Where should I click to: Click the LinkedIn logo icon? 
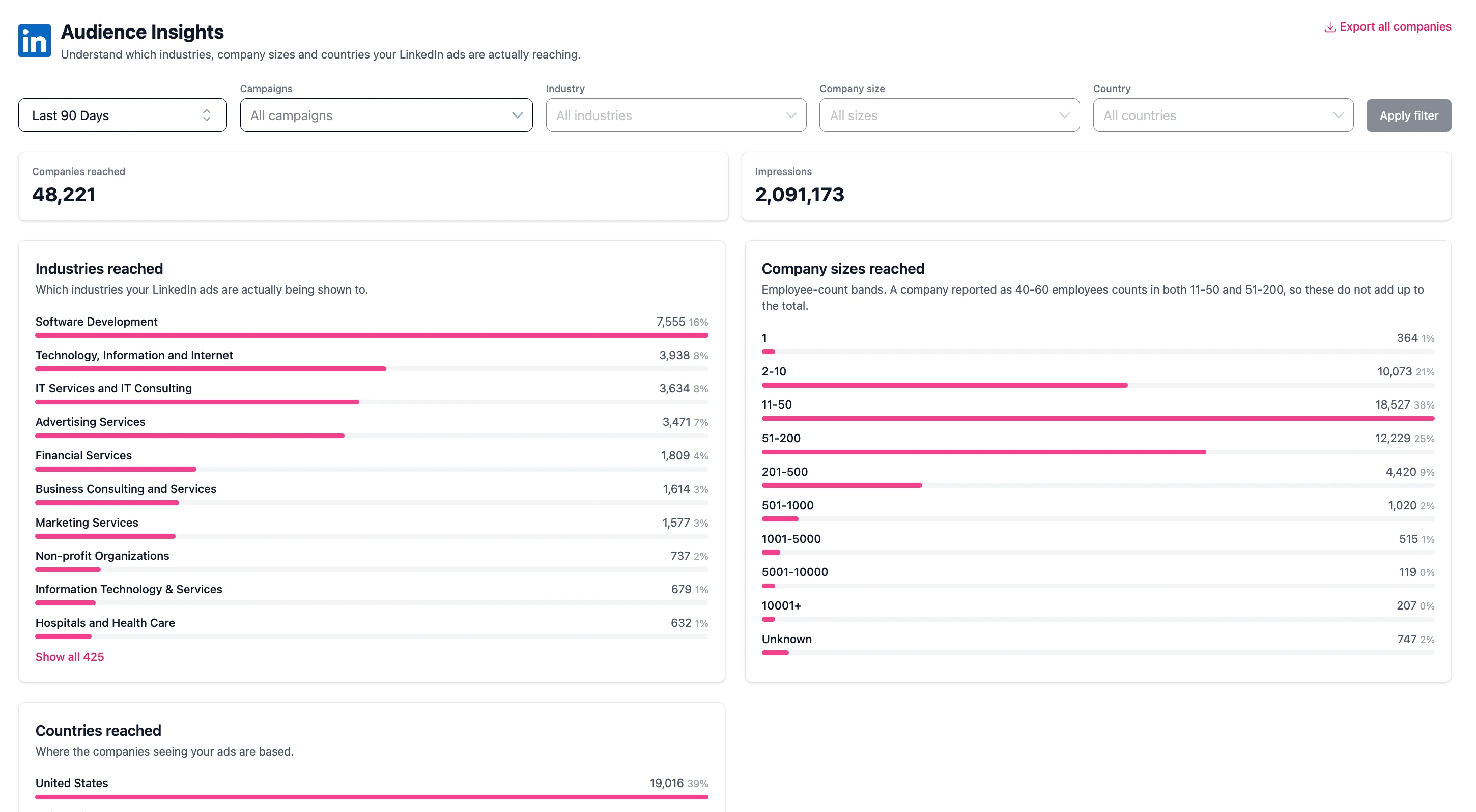click(x=35, y=41)
